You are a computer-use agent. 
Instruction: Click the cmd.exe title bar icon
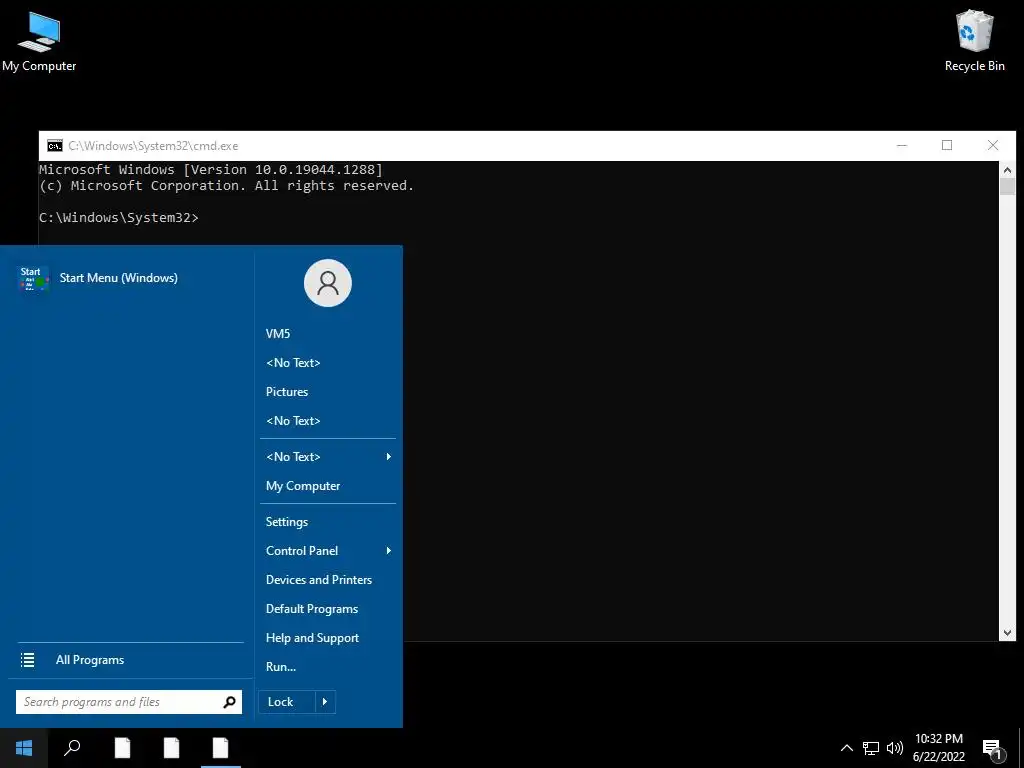coord(55,146)
